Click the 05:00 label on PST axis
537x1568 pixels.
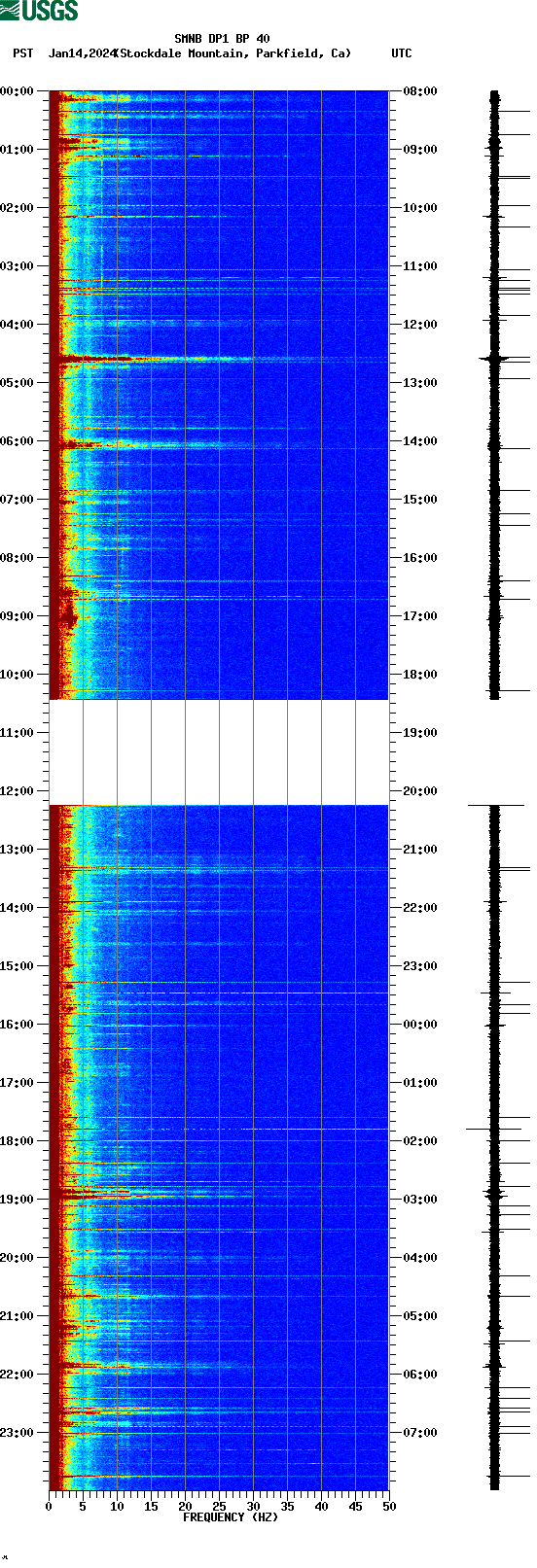pos(18,383)
